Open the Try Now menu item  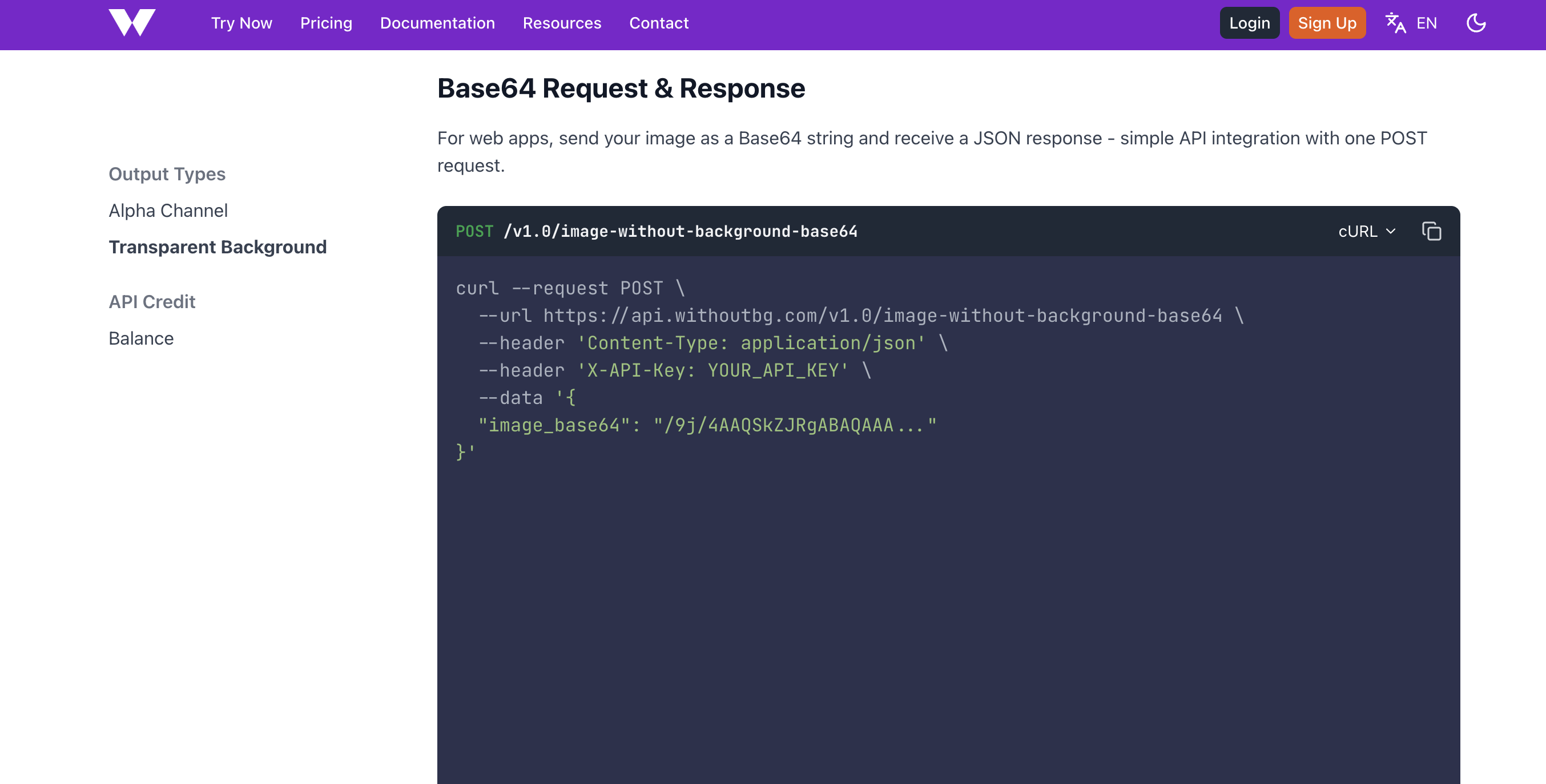241,23
